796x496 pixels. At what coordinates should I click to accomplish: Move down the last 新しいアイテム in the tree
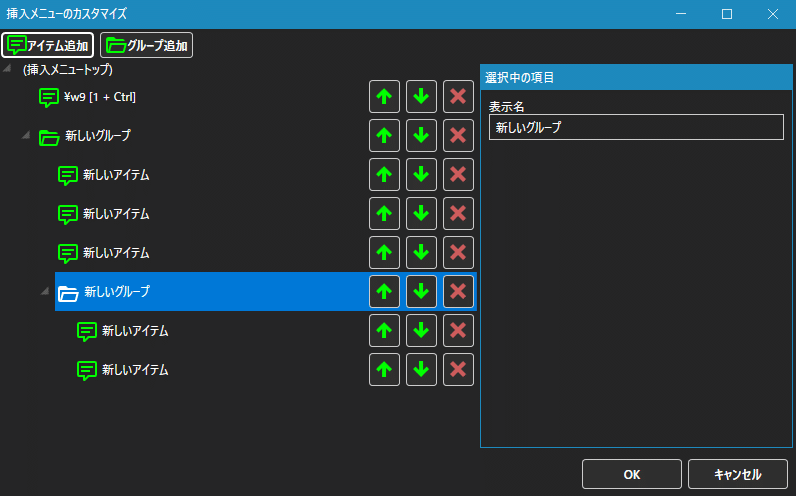[x=421, y=370]
